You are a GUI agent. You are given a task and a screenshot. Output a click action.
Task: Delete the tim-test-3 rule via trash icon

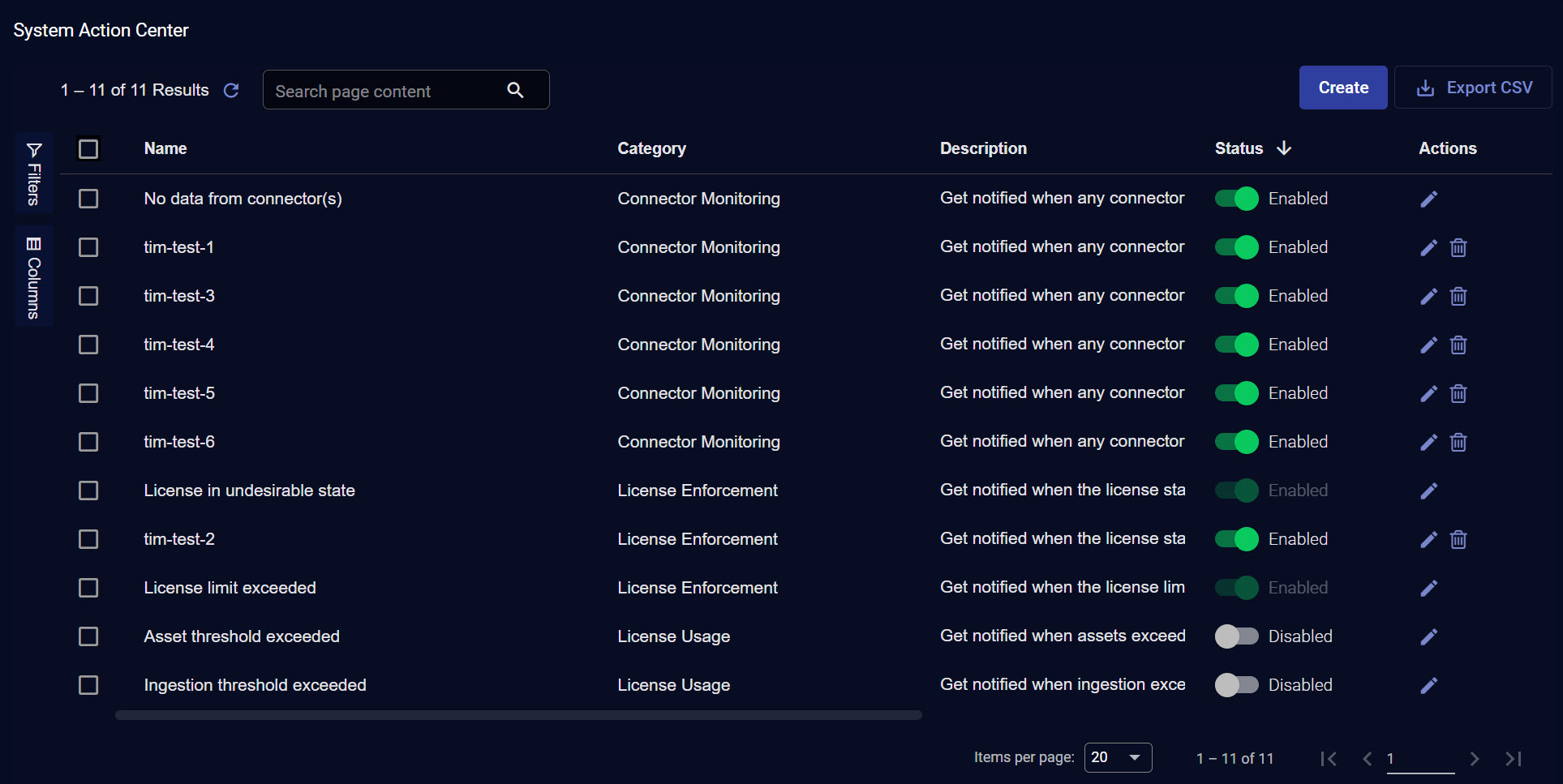(x=1458, y=296)
